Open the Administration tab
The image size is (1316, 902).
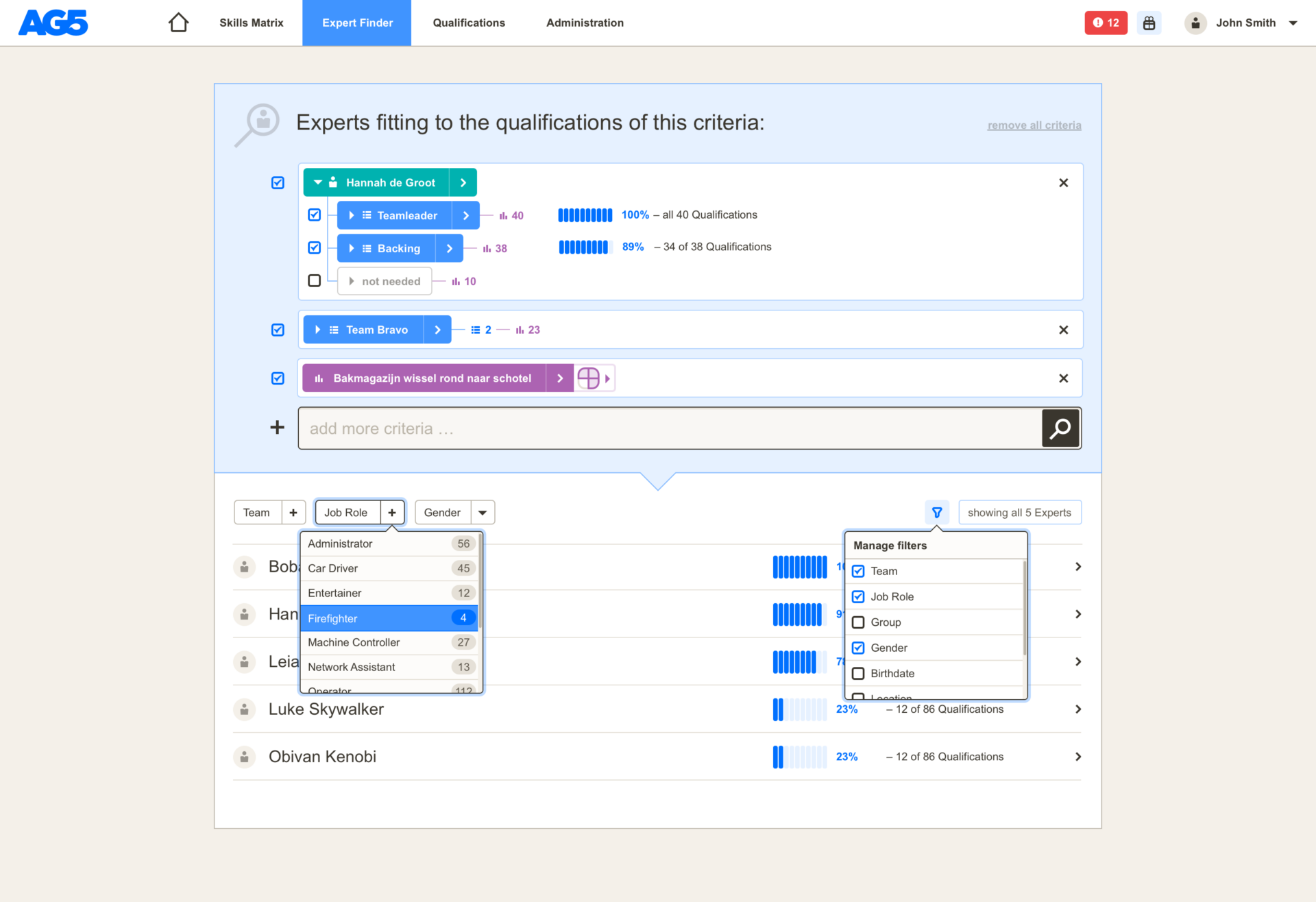[585, 23]
